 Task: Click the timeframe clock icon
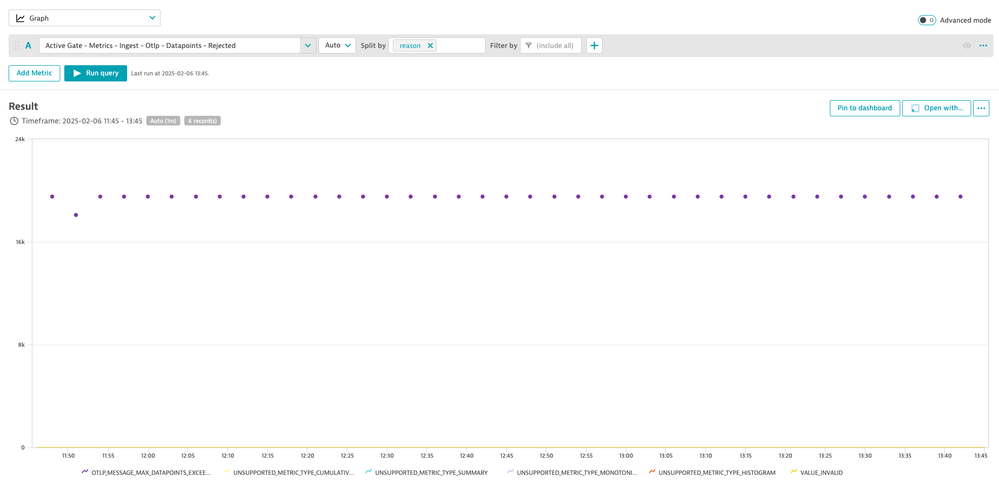(x=14, y=121)
